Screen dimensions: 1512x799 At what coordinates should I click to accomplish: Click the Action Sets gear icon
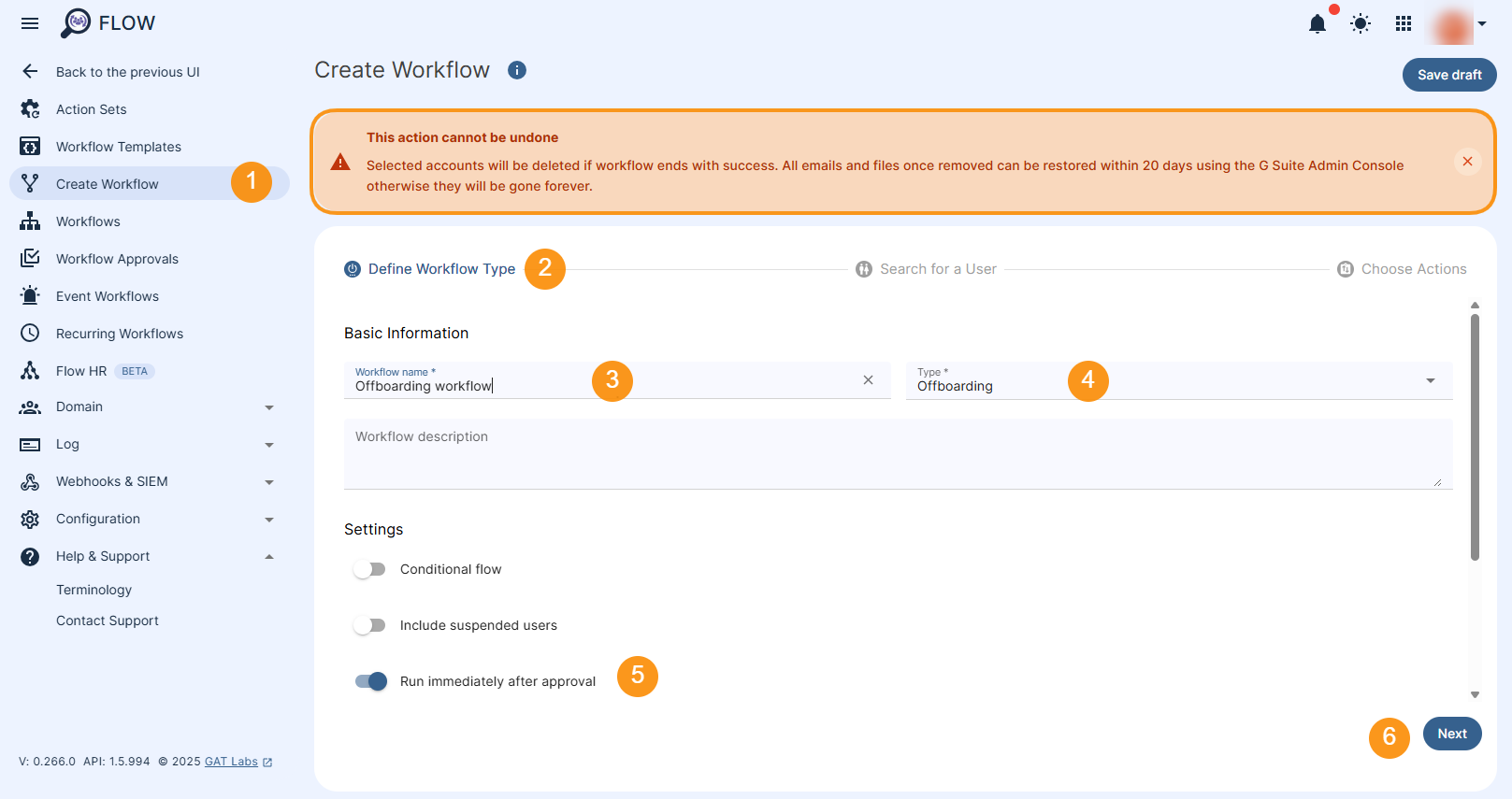pyautogui.click(x=30, y=108)
